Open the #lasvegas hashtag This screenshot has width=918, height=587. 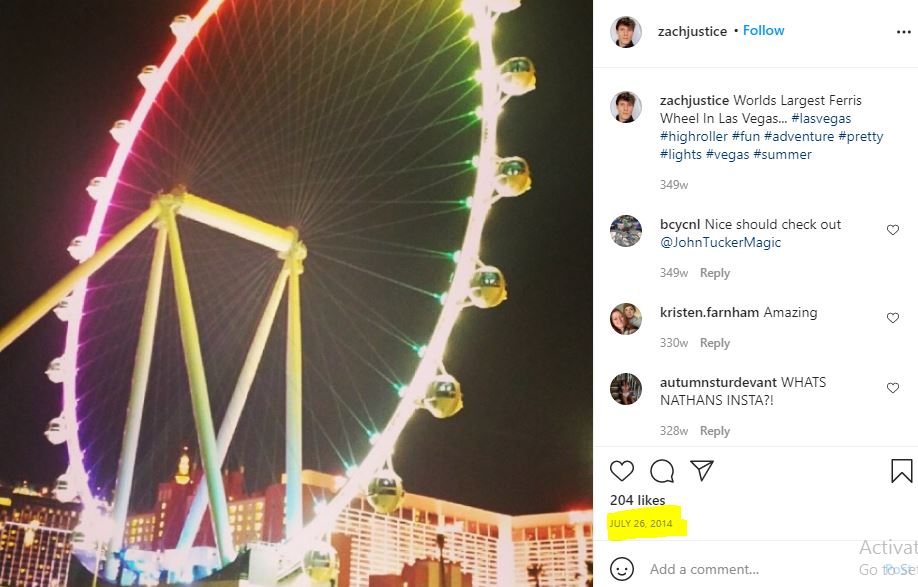coord(821,118)
